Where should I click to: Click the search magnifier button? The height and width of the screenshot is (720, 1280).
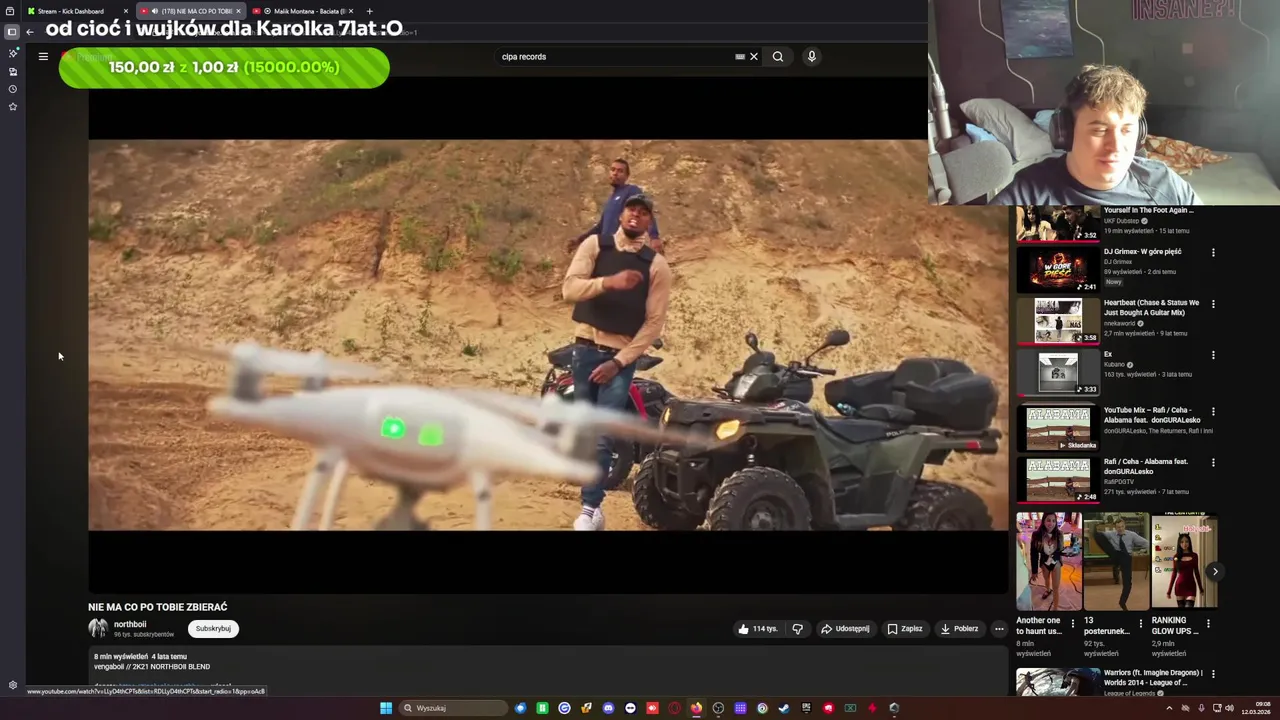point(778,57)
